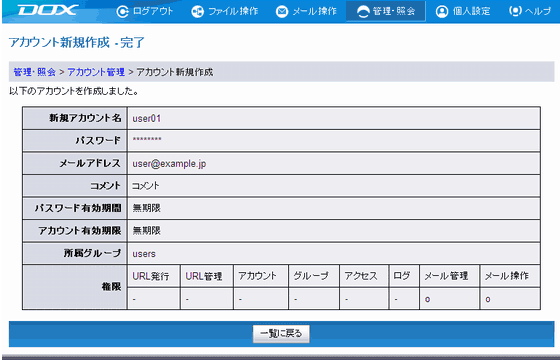Click the URL管理 permission header

coord(204,276)
